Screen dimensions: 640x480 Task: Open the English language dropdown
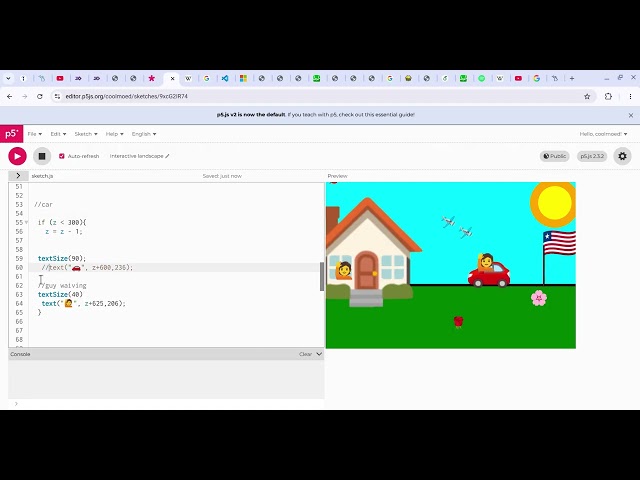coord(144,134)
